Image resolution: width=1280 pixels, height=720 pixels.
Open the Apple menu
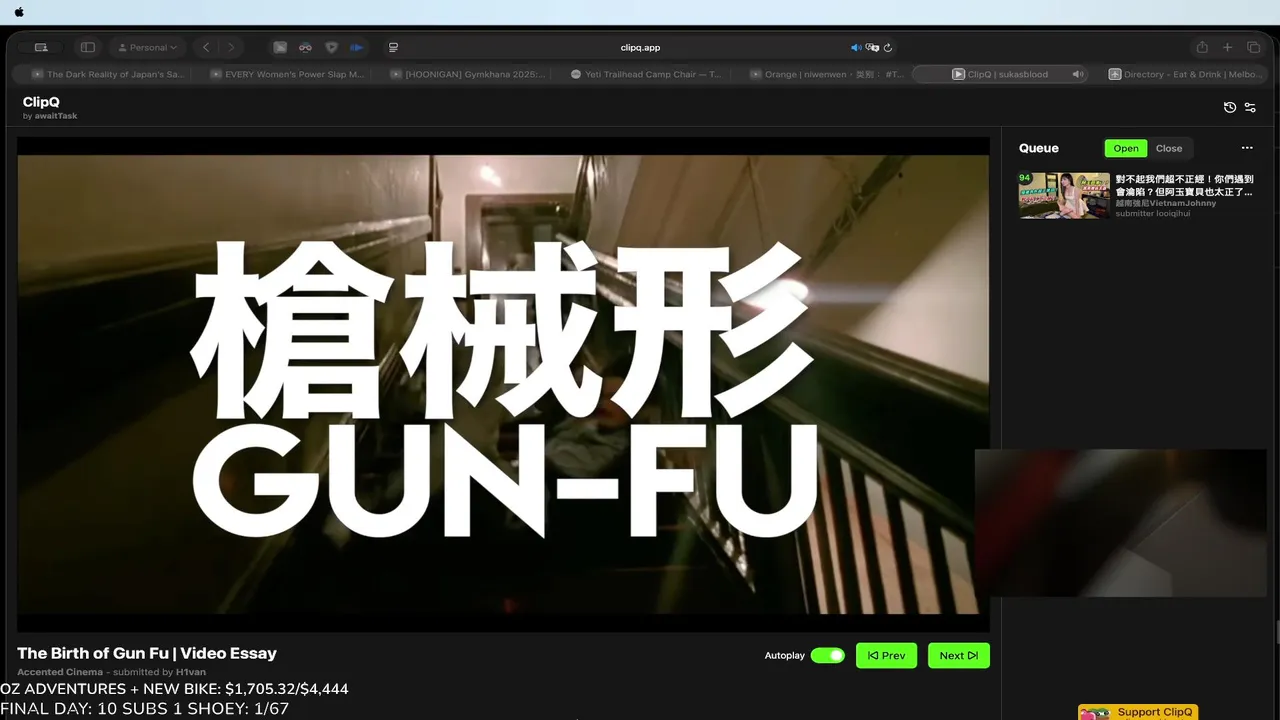pyautogui.click(x=19, y=12)
